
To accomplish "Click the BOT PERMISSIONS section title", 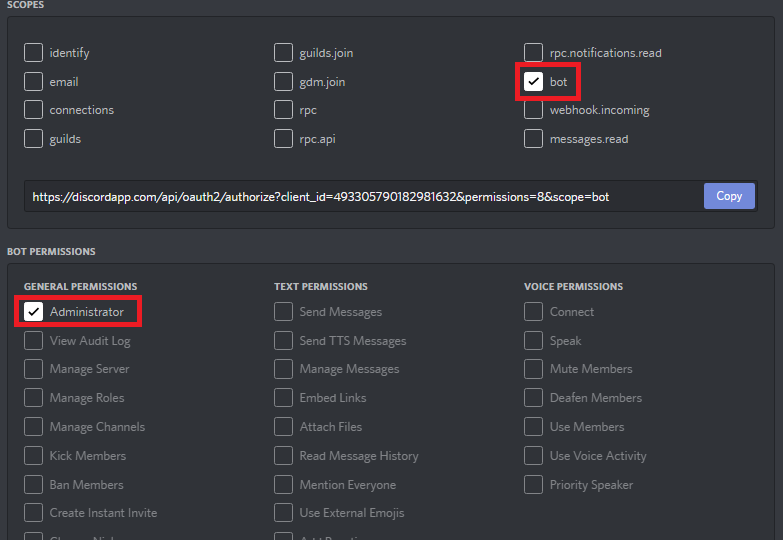I will point(51,252).
